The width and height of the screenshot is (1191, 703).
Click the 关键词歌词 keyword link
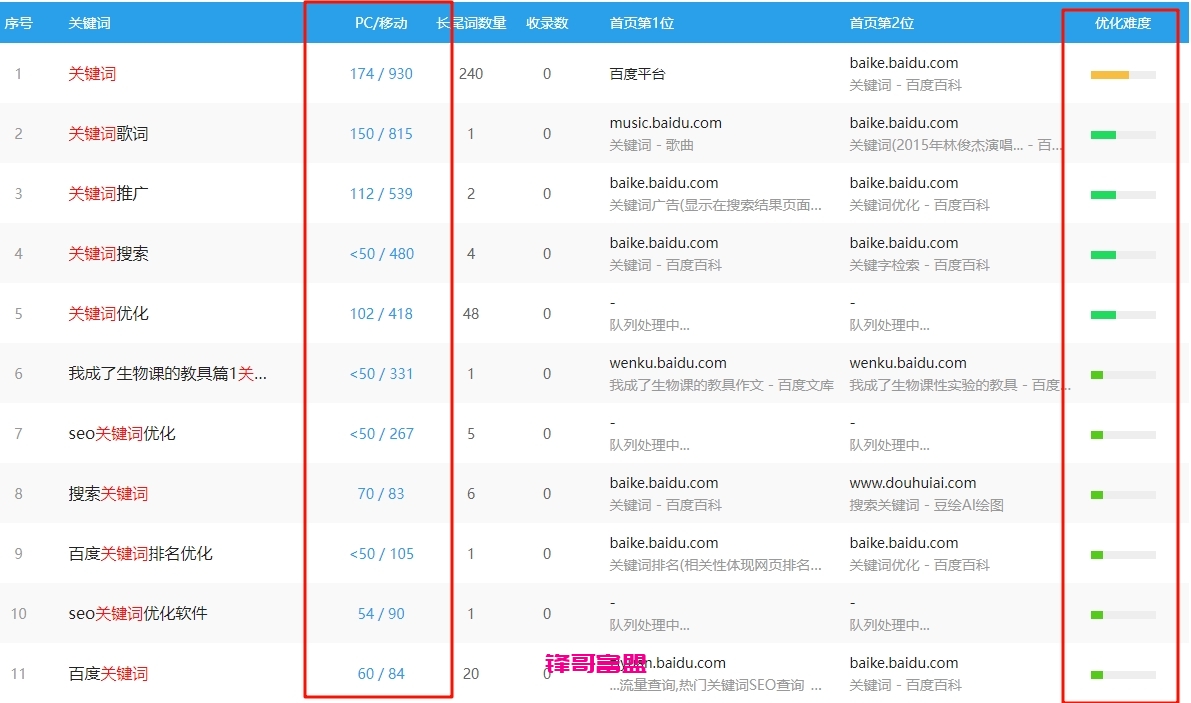[x=108, y=134]
